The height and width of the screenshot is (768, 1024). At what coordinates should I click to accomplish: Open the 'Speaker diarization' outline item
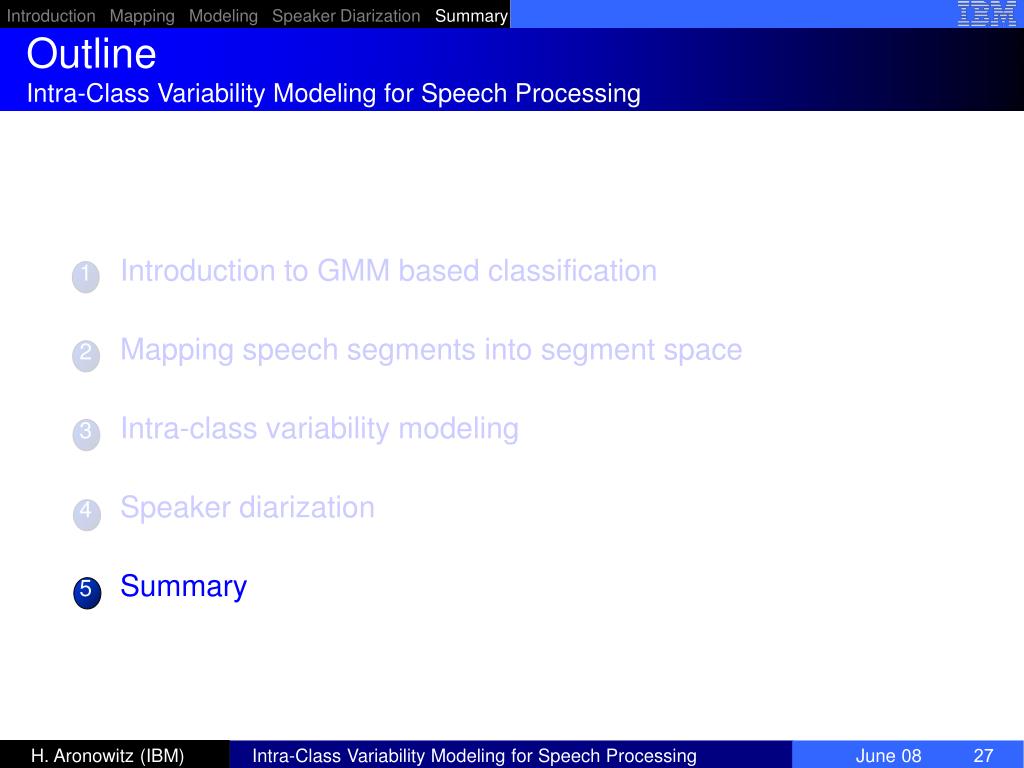pyautogui.click(x=248, y=508)
